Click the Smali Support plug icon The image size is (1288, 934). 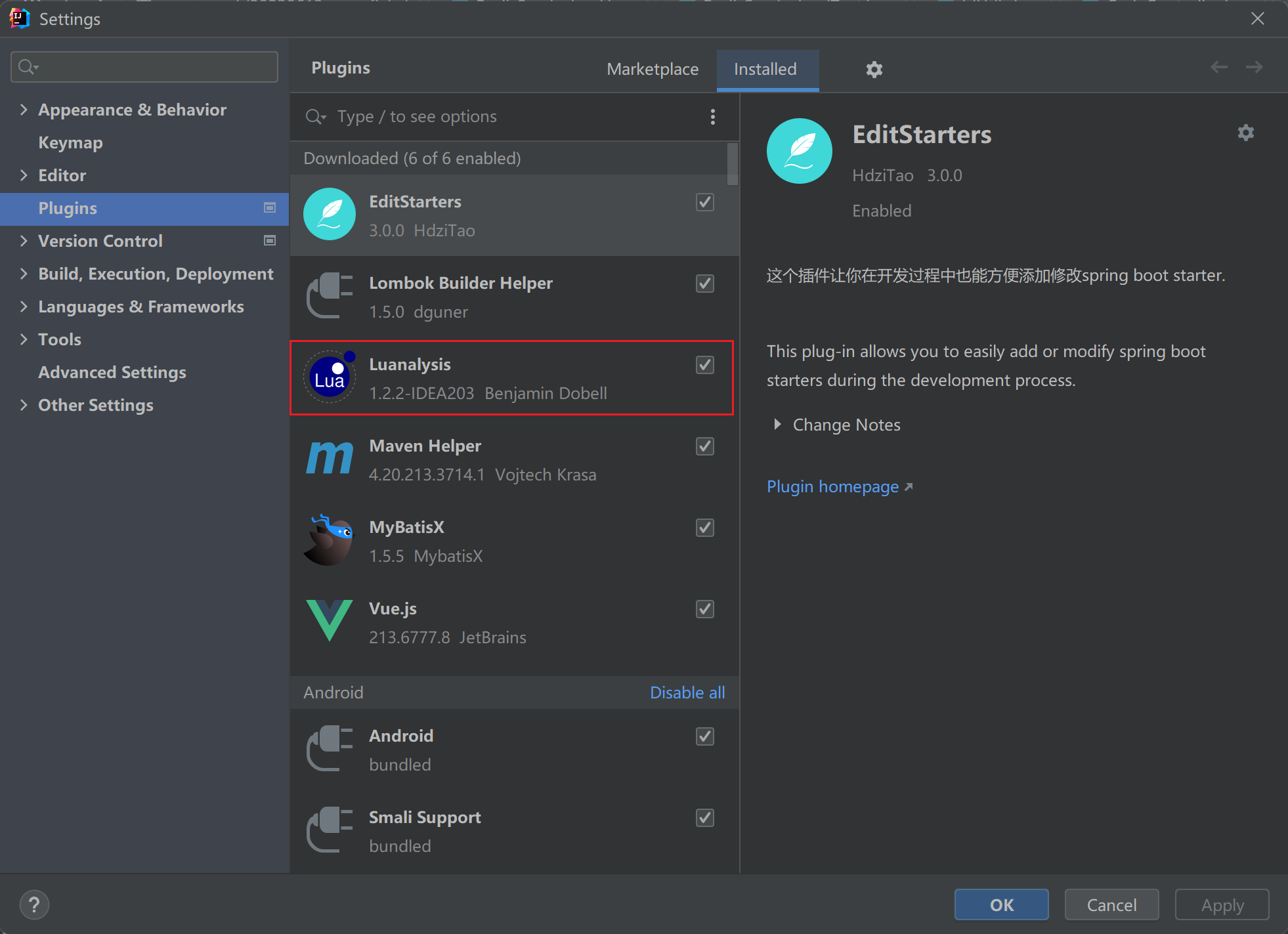point(330,830)
